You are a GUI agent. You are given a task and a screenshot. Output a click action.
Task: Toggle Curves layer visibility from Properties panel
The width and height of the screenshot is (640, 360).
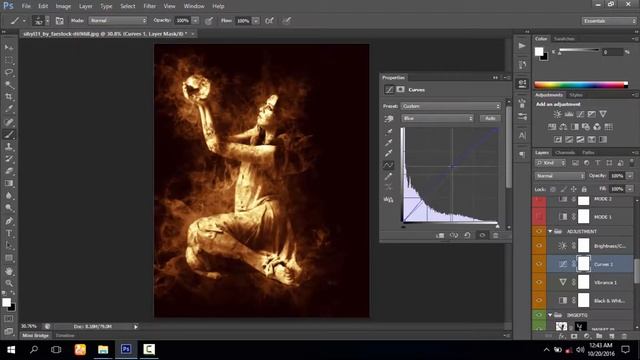[482, 236]
